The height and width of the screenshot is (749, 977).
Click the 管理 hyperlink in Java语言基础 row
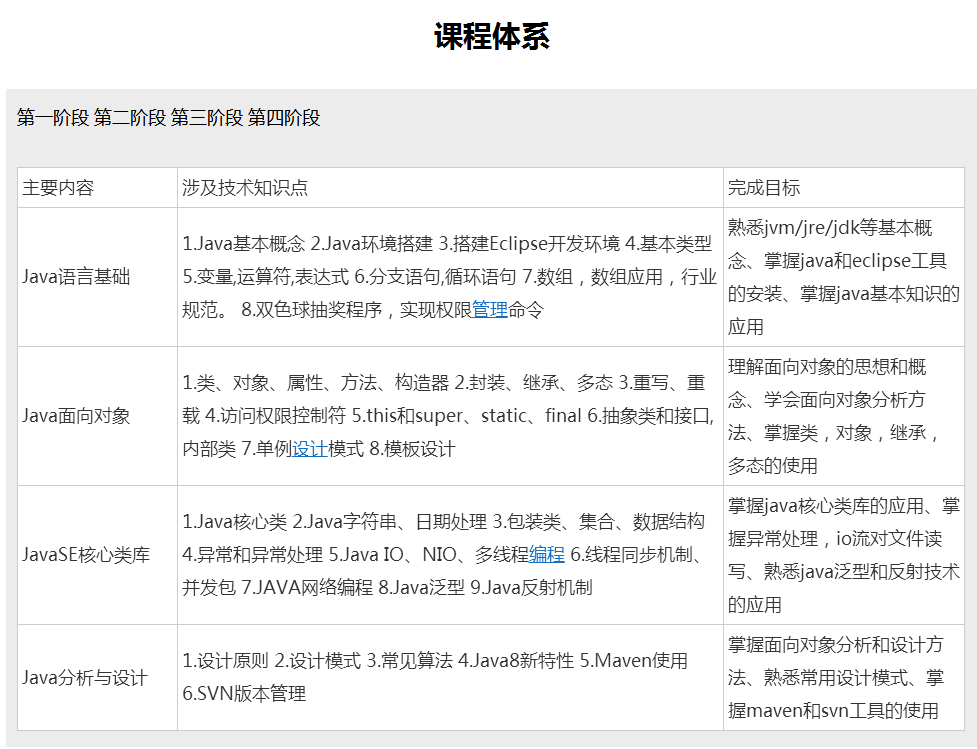[x=490, y=310]
